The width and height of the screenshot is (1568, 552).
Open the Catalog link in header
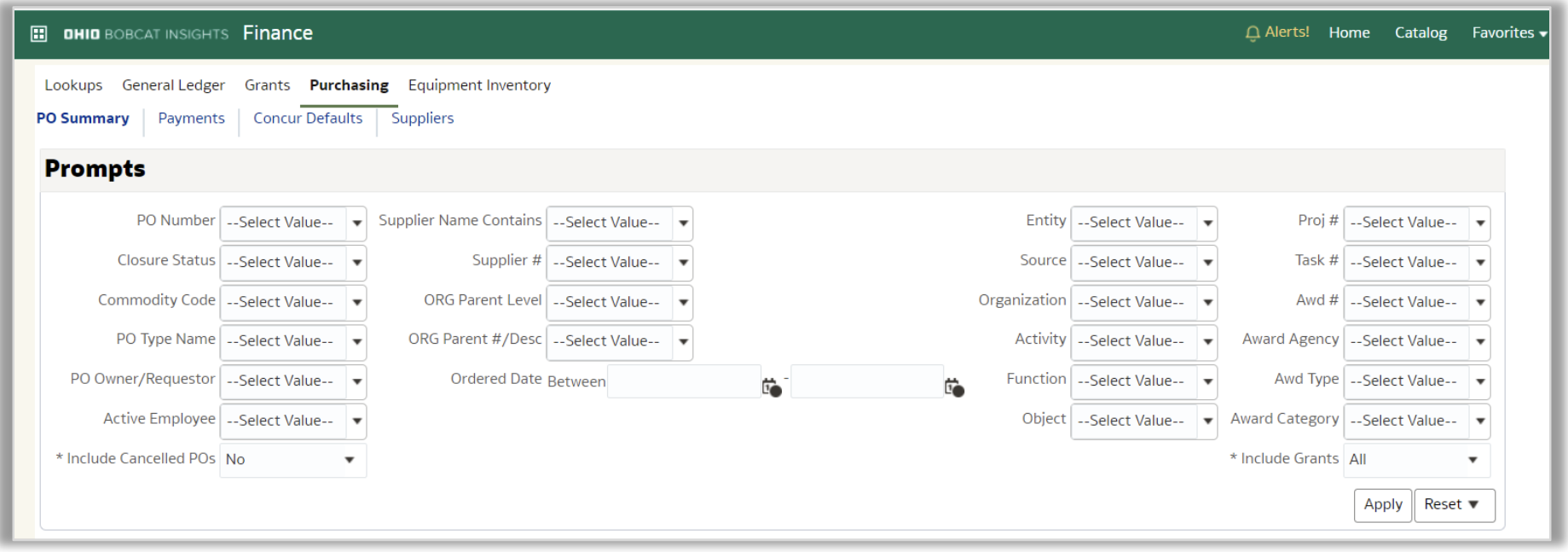[x=1420, y=32]
